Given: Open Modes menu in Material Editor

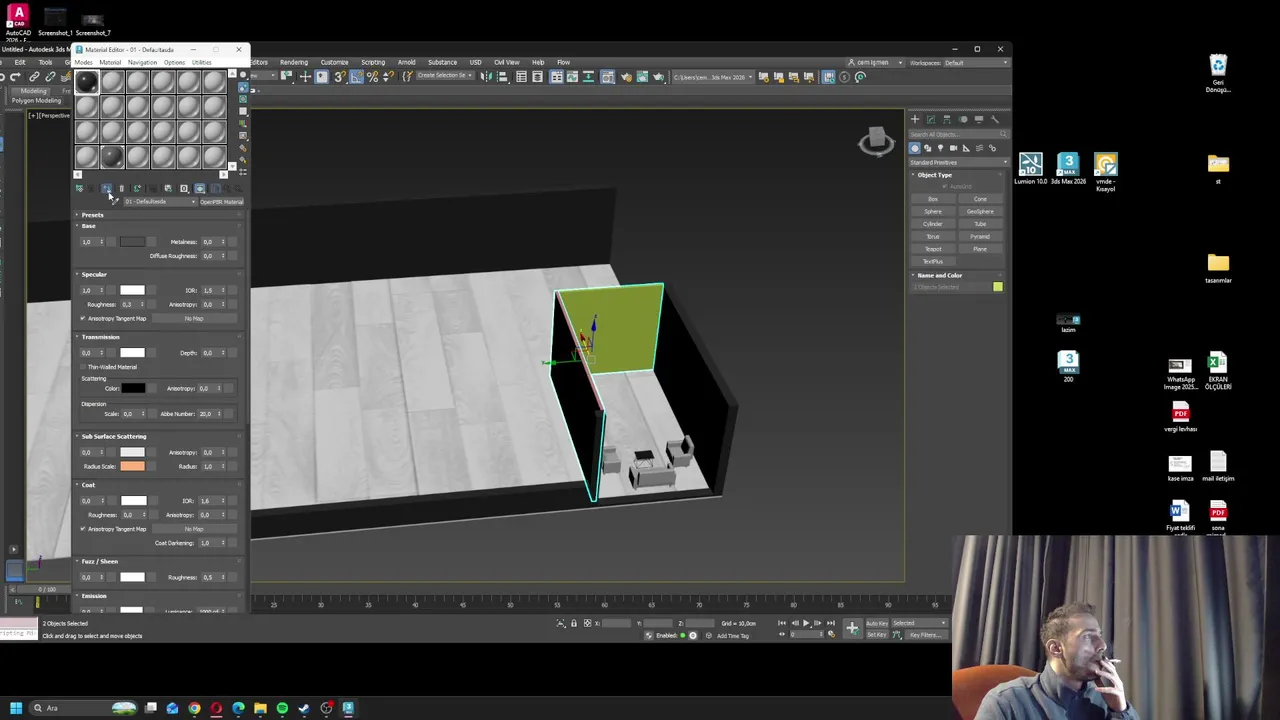Looking at the screenshot, I should pos(83,62).
